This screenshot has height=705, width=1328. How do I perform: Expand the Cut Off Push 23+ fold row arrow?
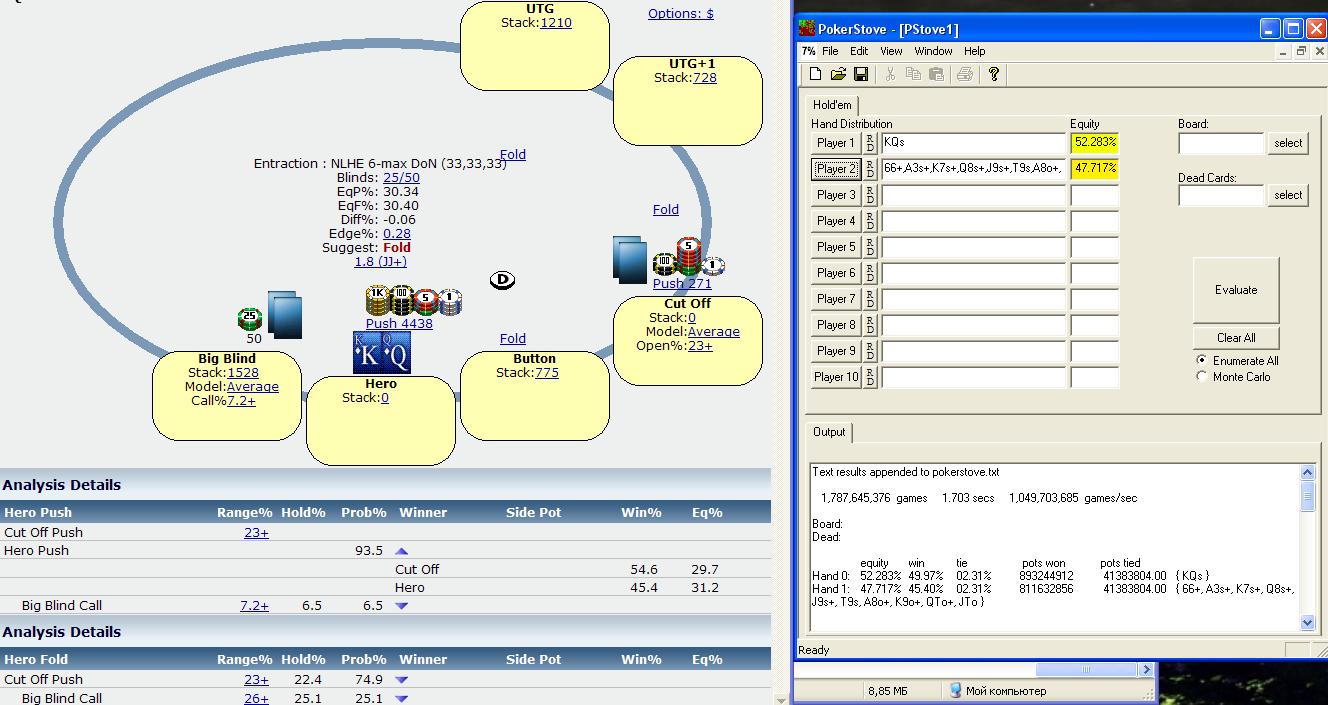pyautogui.click(x=402, y=680)
